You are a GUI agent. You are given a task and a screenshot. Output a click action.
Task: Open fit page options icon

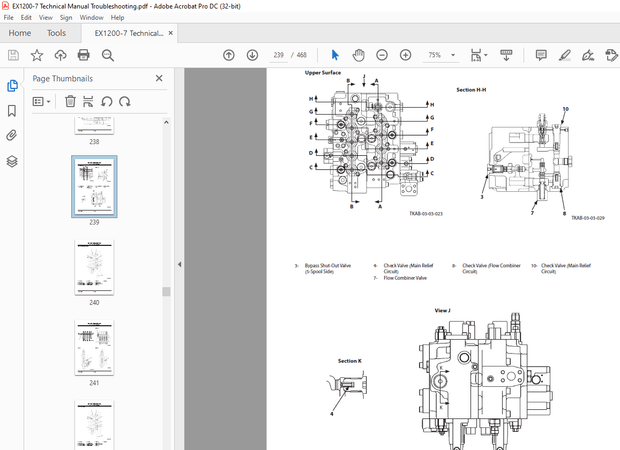click(x=478, y=55)
